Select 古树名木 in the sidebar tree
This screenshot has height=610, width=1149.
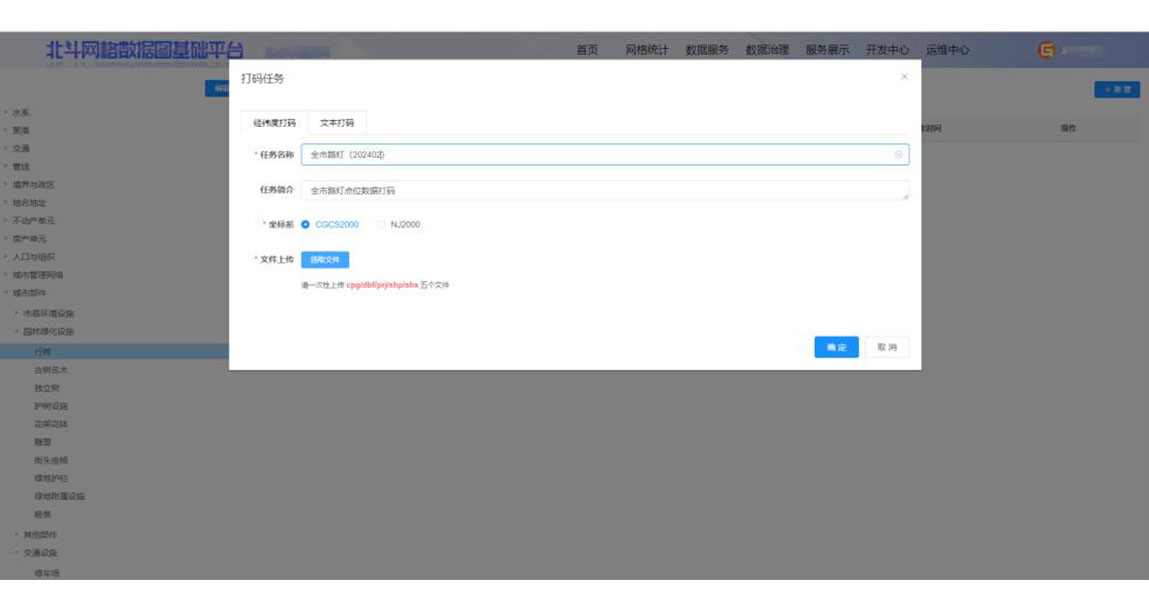pos(51,370)
